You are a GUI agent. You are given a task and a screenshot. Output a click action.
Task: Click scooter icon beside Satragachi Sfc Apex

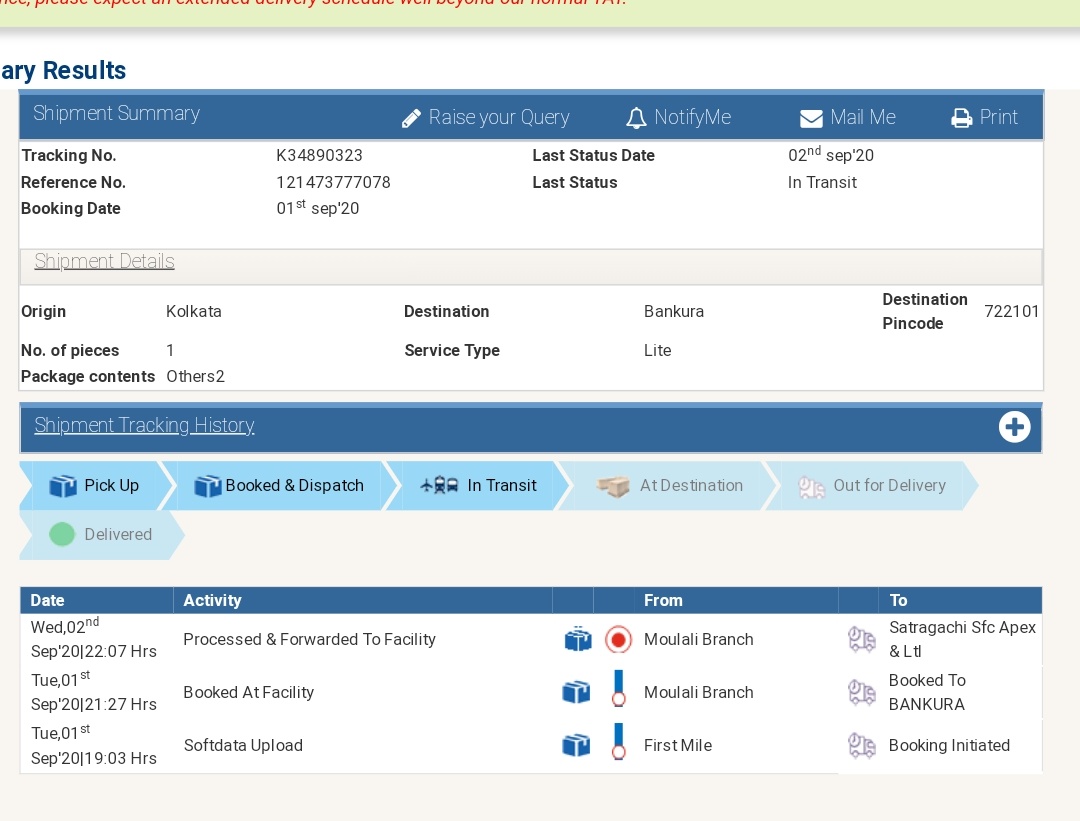pos(862,639)
